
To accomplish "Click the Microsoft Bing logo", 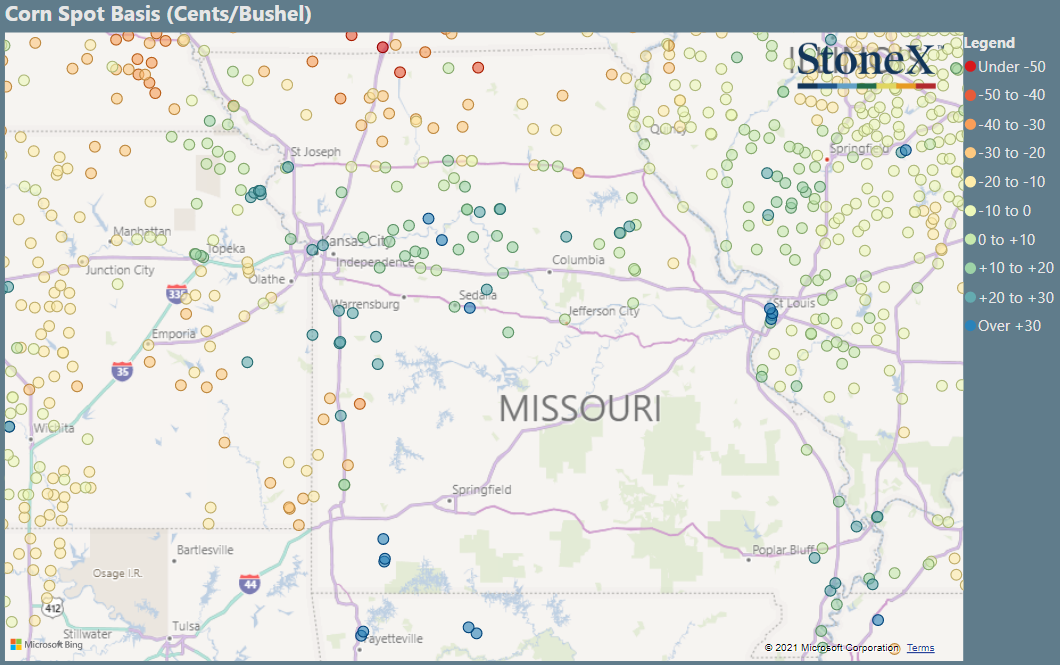I will tap(47, 645).
